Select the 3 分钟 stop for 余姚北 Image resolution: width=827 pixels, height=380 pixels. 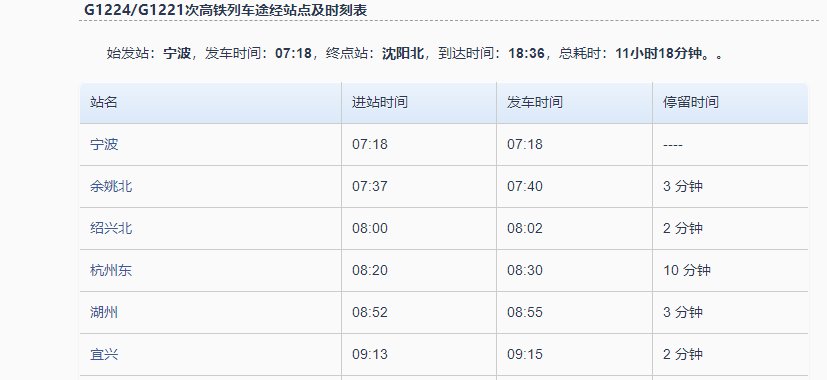click(x=683, y=186)
